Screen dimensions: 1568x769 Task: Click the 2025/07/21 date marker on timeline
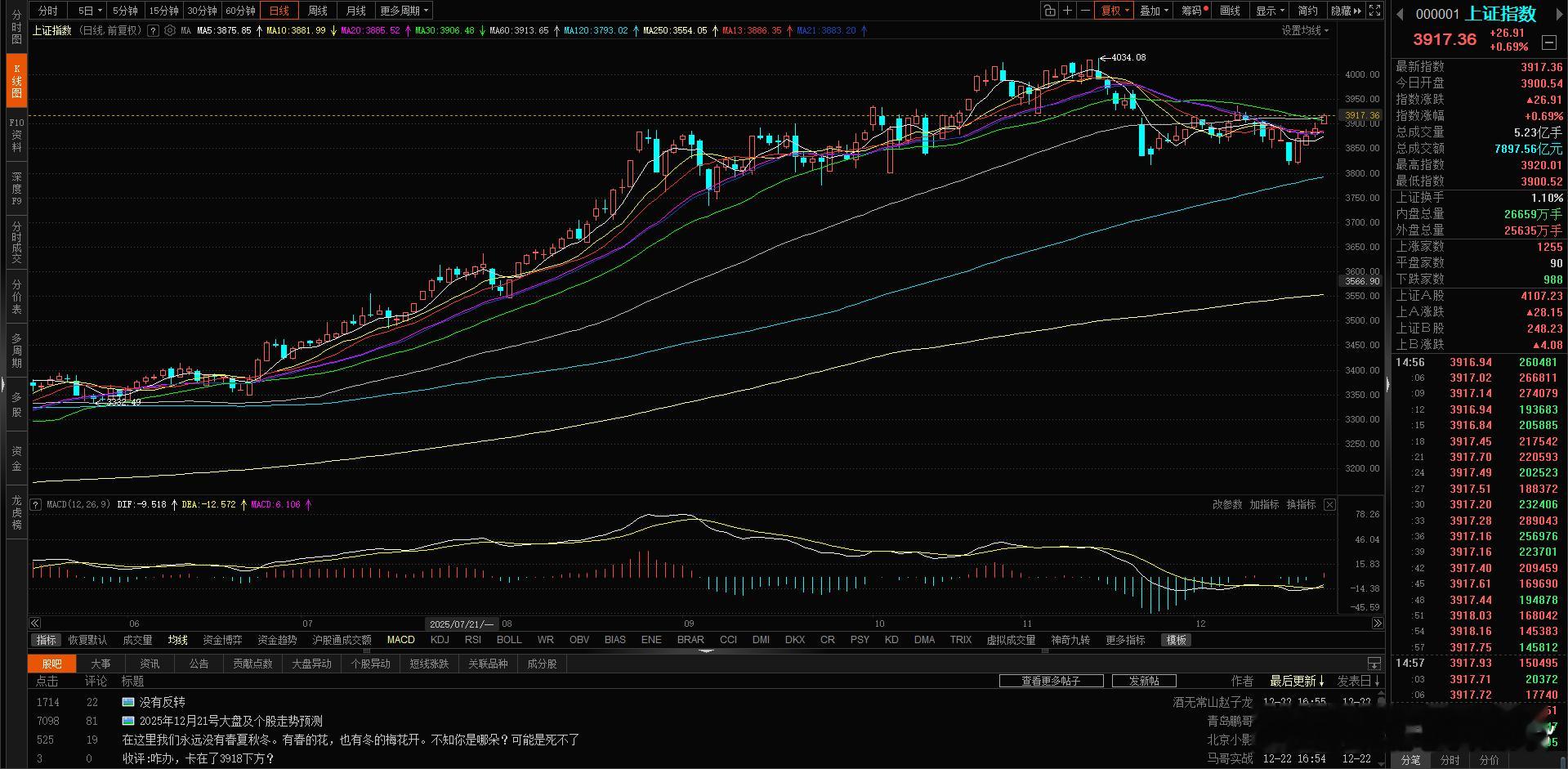[x=462, y=624]
